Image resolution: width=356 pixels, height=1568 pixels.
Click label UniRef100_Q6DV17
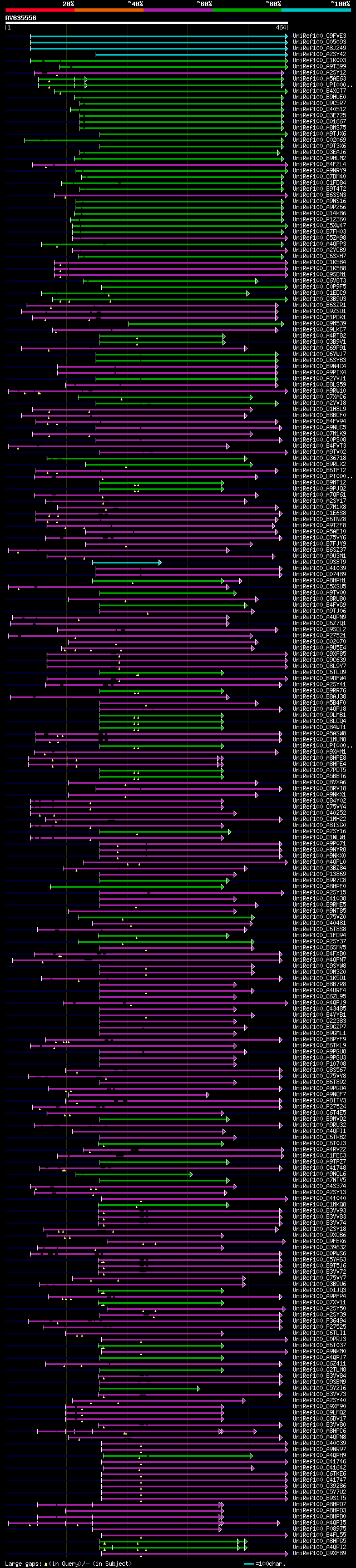point(319,1418)
